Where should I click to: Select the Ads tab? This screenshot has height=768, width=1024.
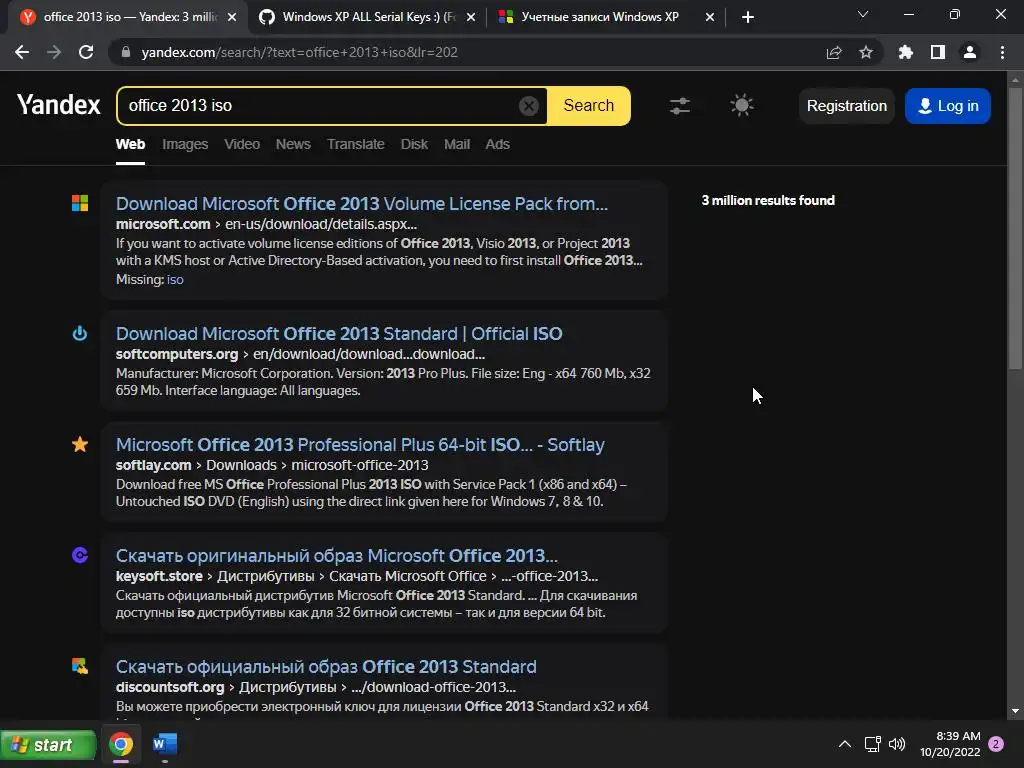point(497,144)
